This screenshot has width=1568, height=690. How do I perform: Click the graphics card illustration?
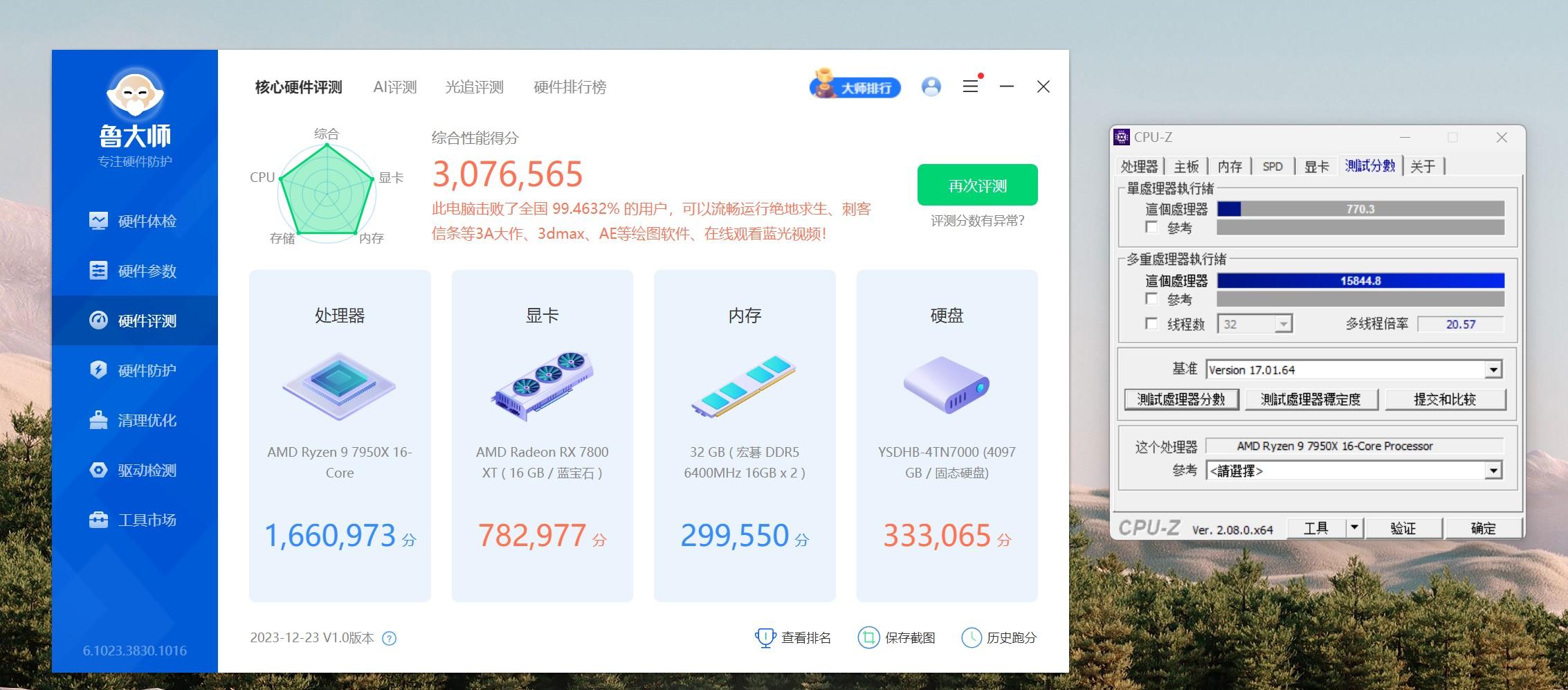tap(542, 385)
